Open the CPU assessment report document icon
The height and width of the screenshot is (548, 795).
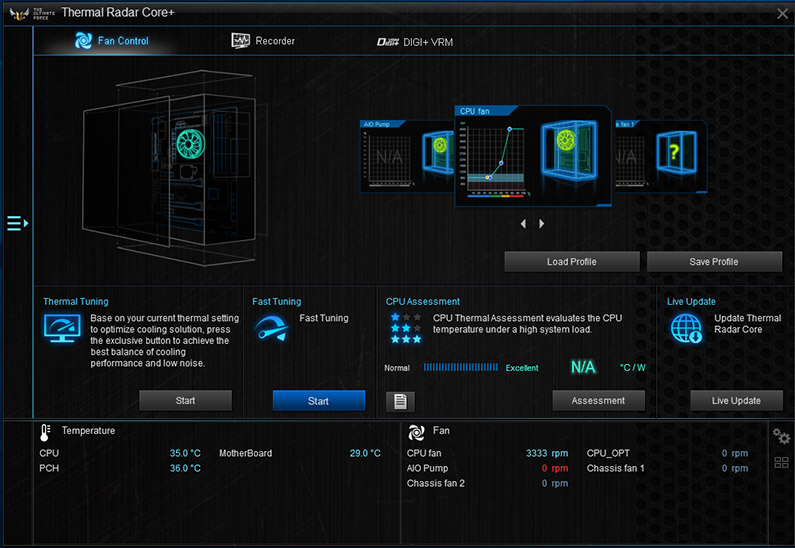coord(400,401)
